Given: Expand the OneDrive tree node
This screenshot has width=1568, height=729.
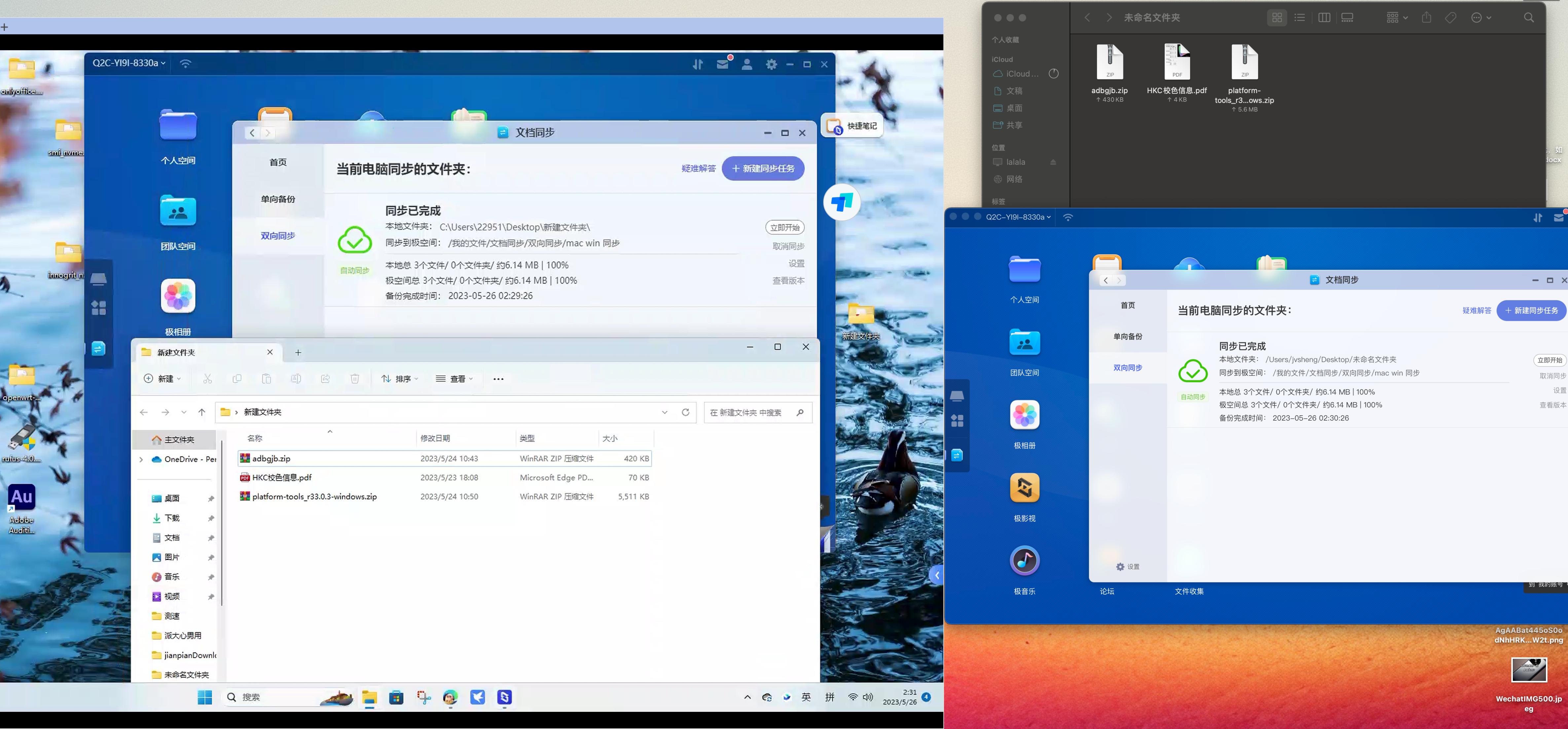Looking at the screenshot, I should pyautogui.click(x=141, y=460).
